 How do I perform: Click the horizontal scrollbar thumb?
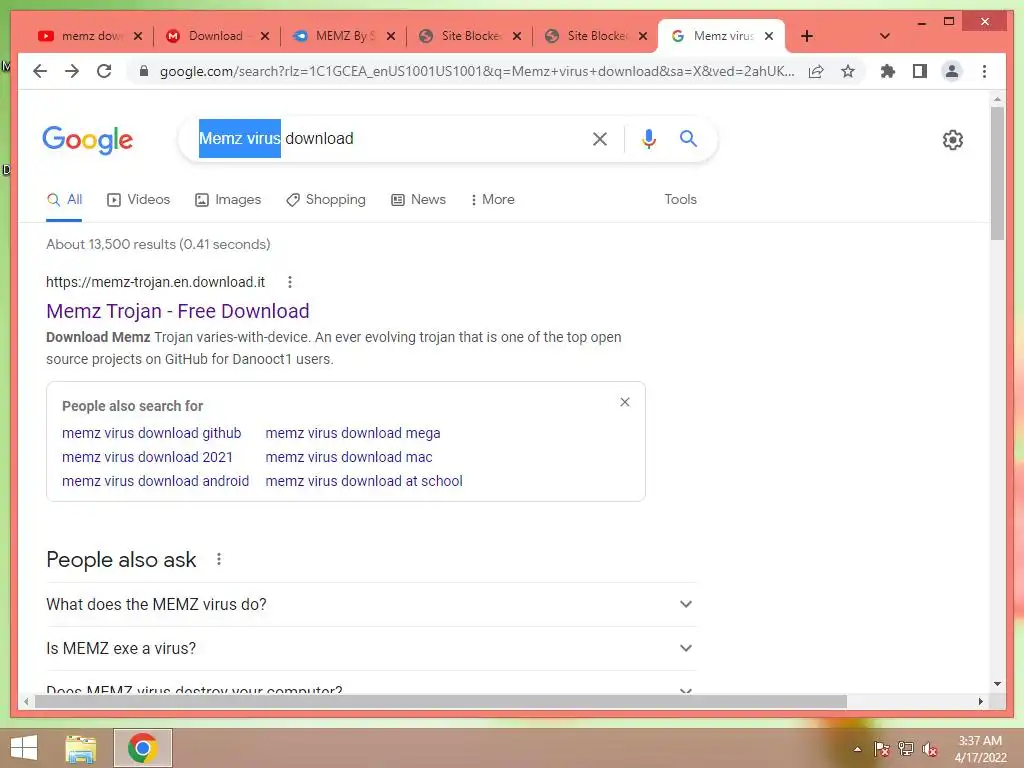(441, 701)
